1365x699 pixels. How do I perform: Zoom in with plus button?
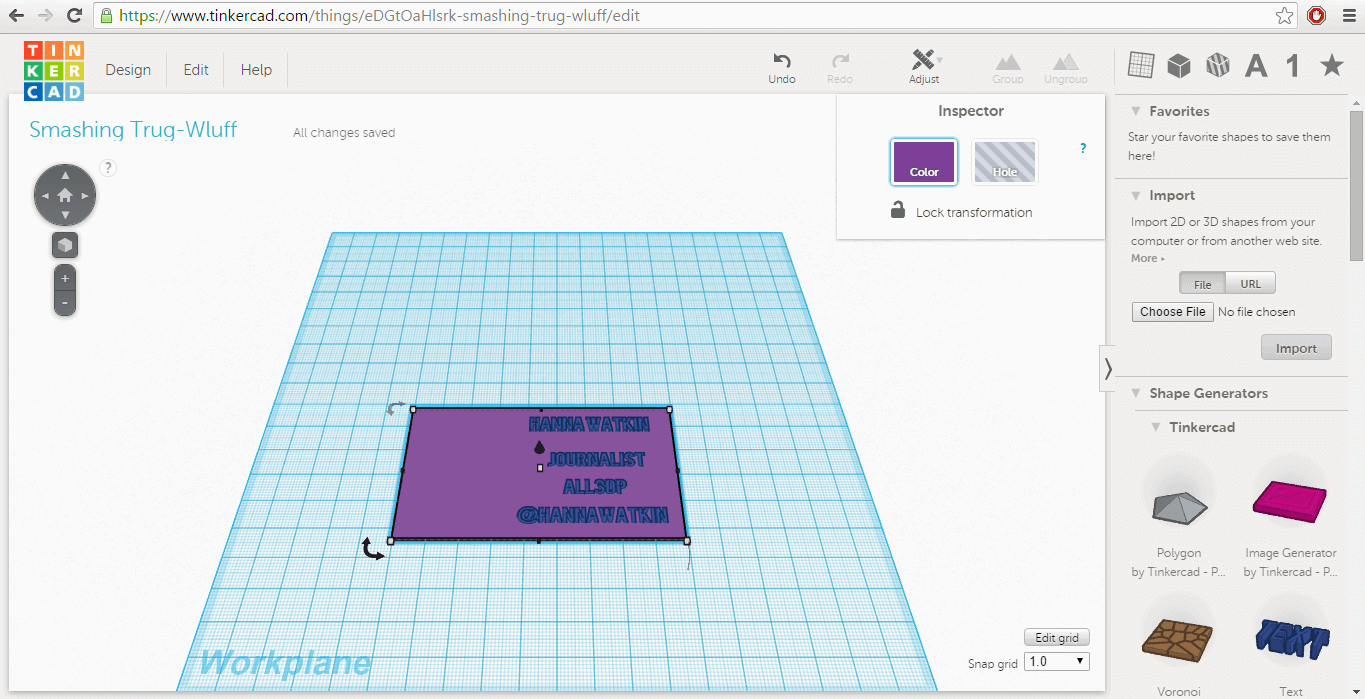(65, 278)
